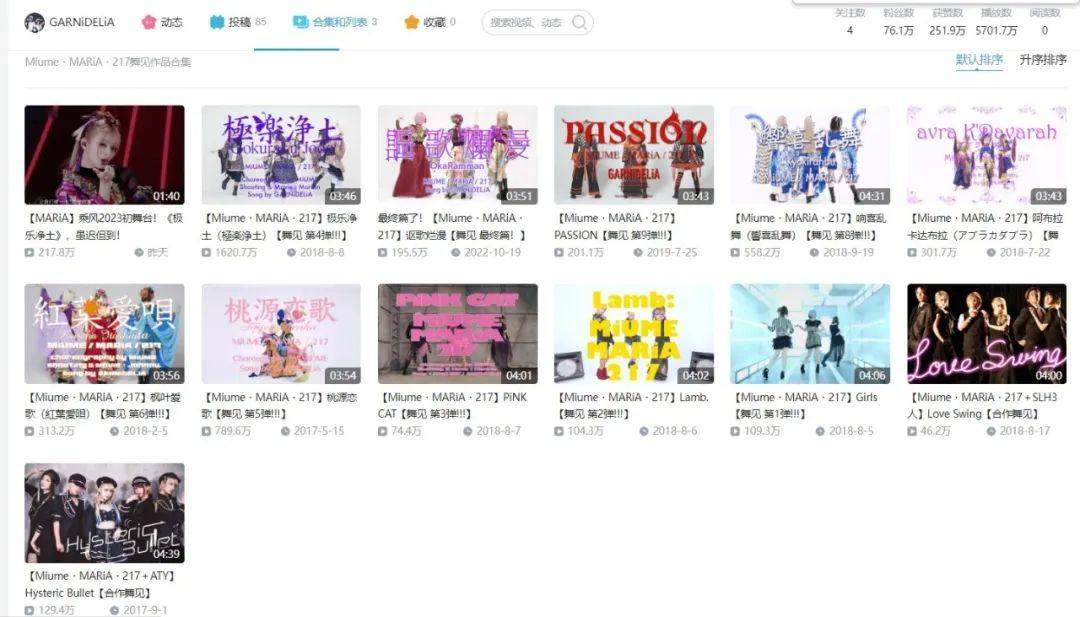Click the 桃源恋歌 第5弹 video title
Screen dimensions: 1080x617
click(x=280, y=406)
